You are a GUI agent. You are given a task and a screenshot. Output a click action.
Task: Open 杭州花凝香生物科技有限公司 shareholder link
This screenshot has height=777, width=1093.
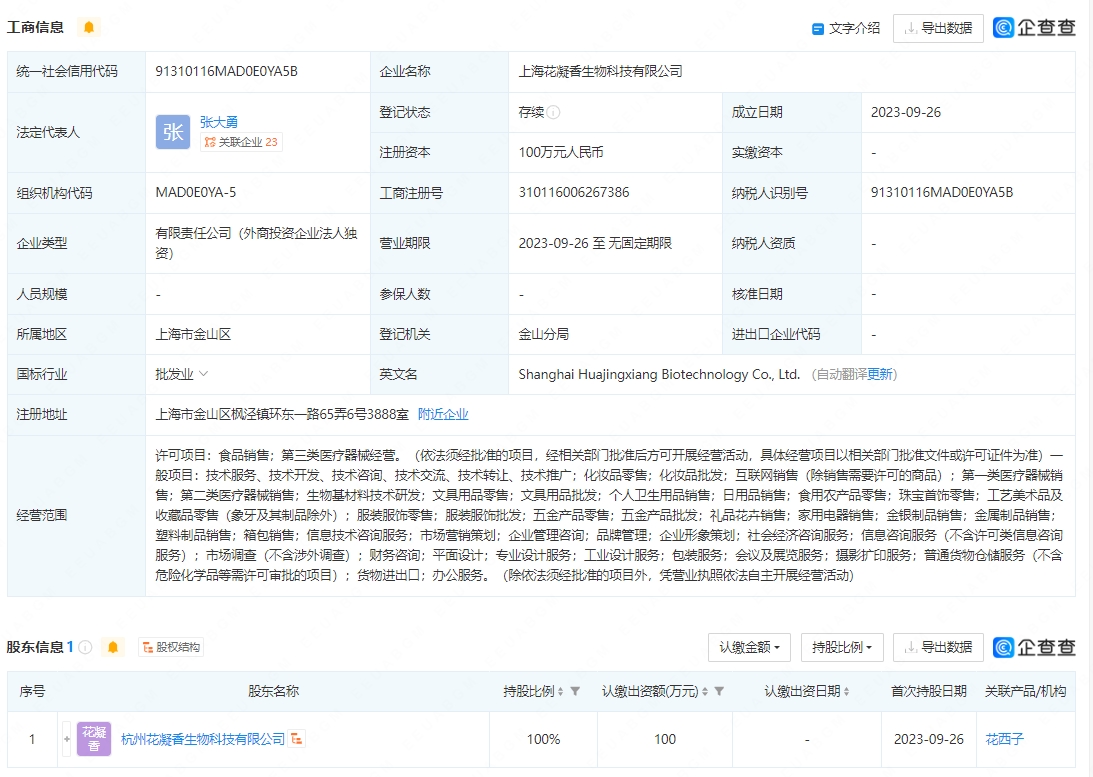(x=203, y=739)
